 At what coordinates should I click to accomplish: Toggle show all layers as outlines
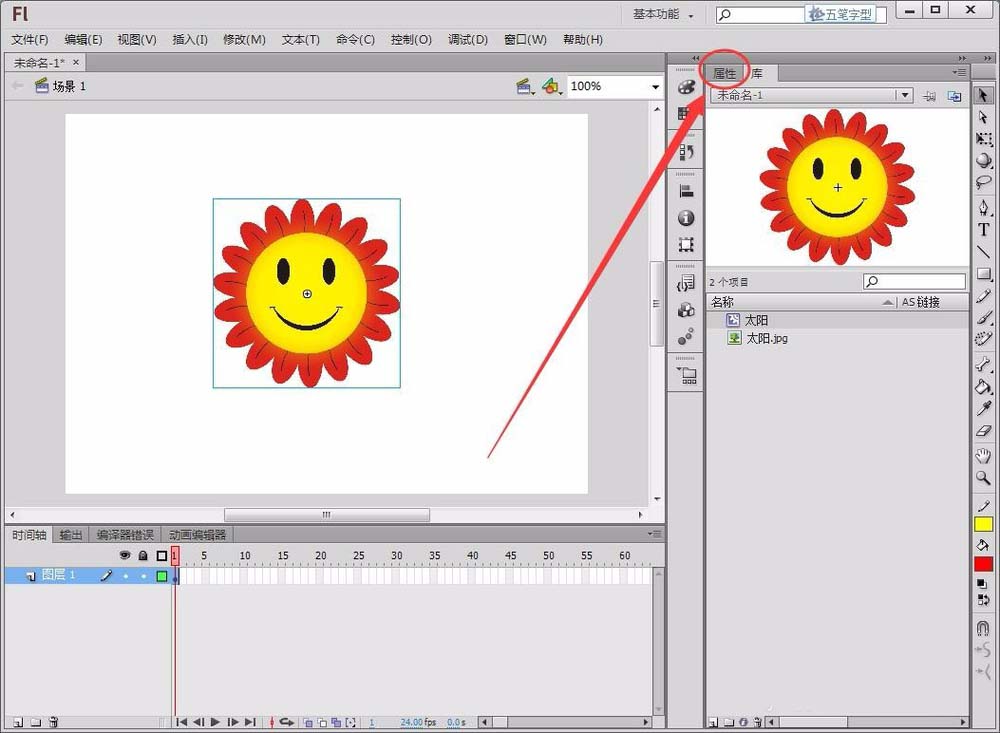pyautogui.click(x=161, y=556)
